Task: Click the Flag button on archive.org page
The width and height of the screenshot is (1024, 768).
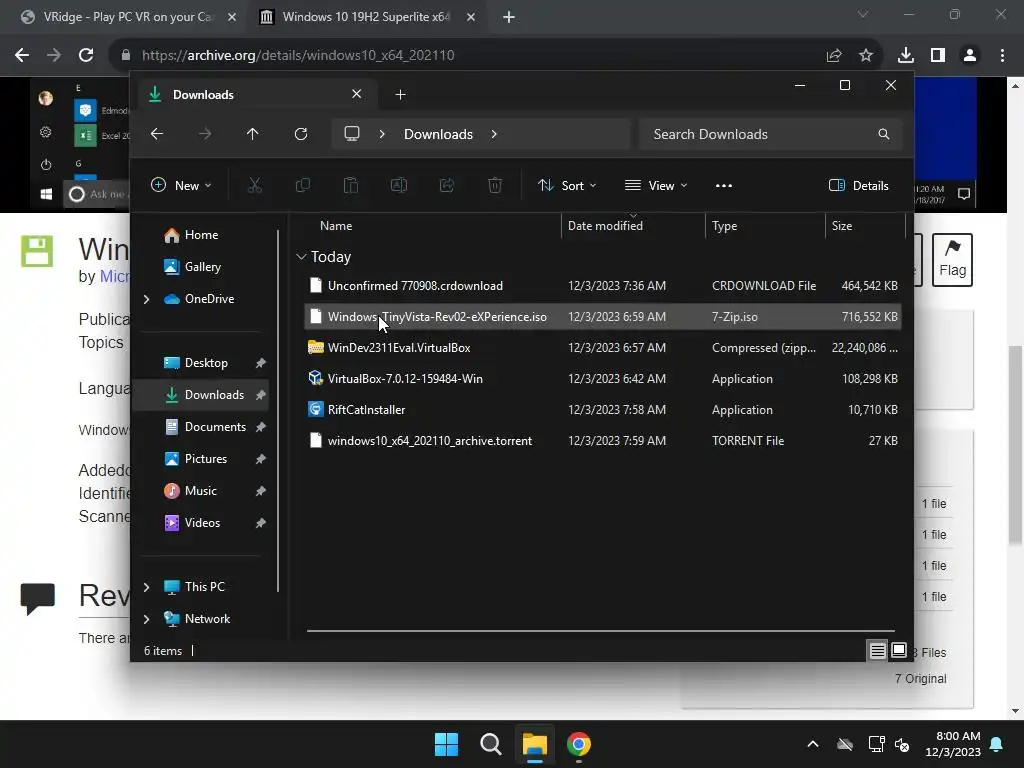Action: click(952, 260)
